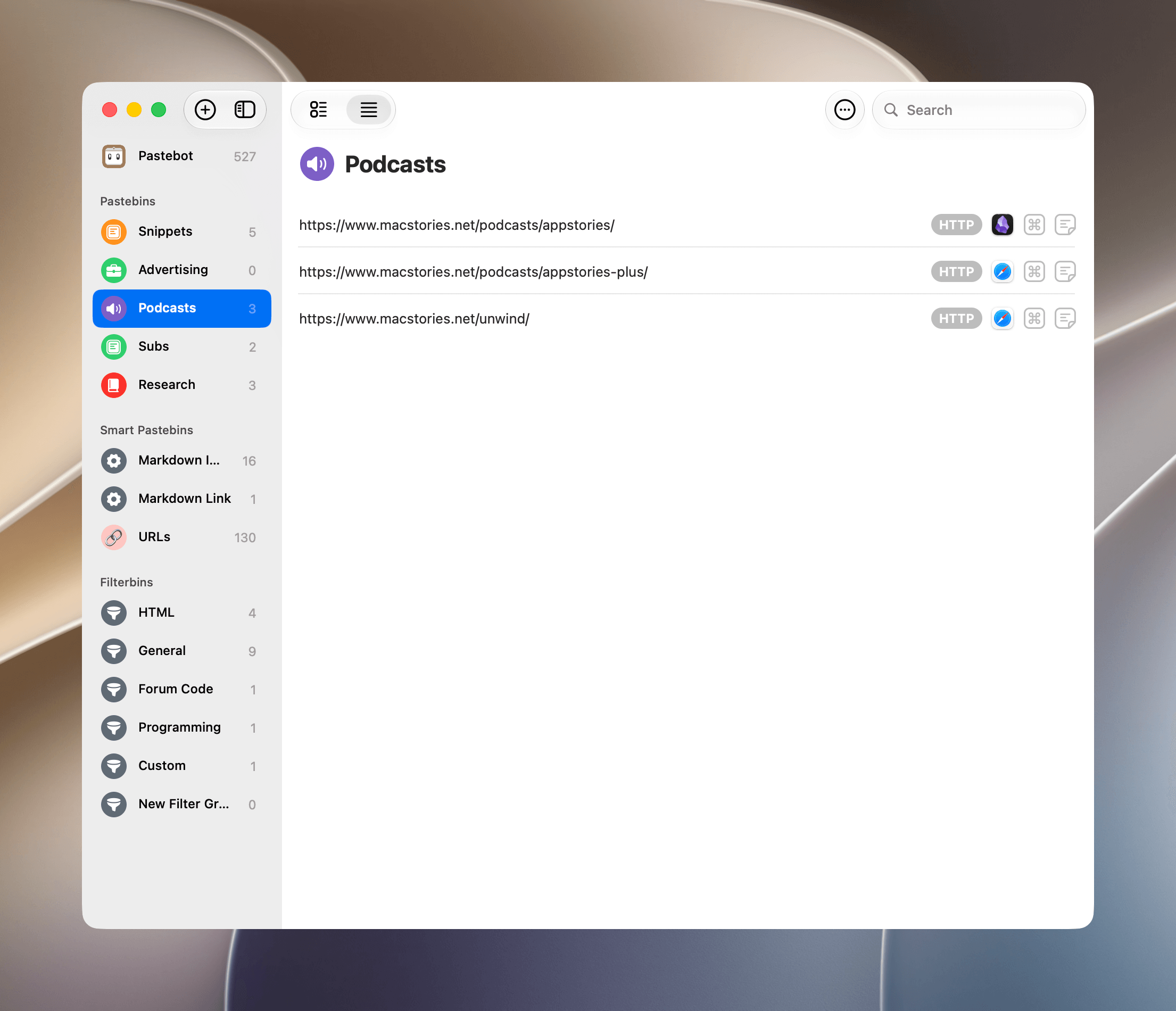
Task: Click the green Subs icon
Action: 113,346
